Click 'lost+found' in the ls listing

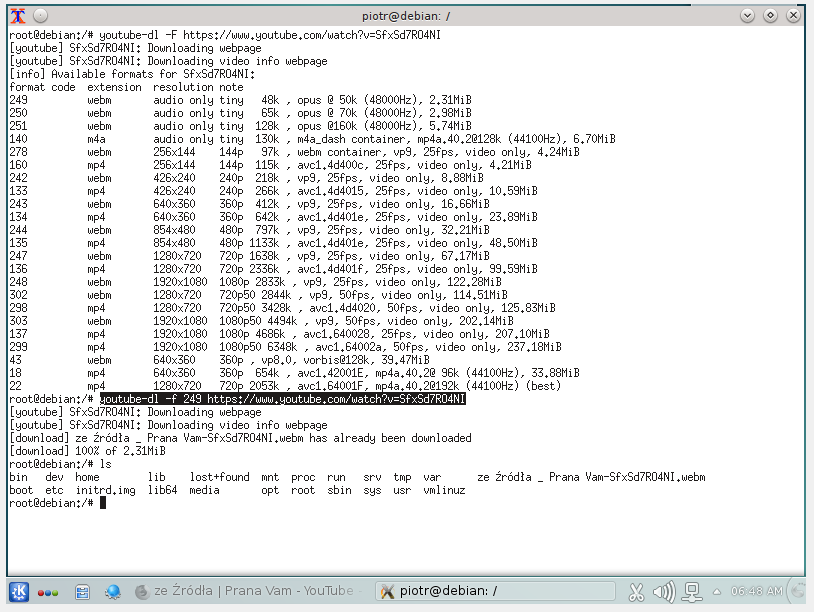tap(219, 477)
